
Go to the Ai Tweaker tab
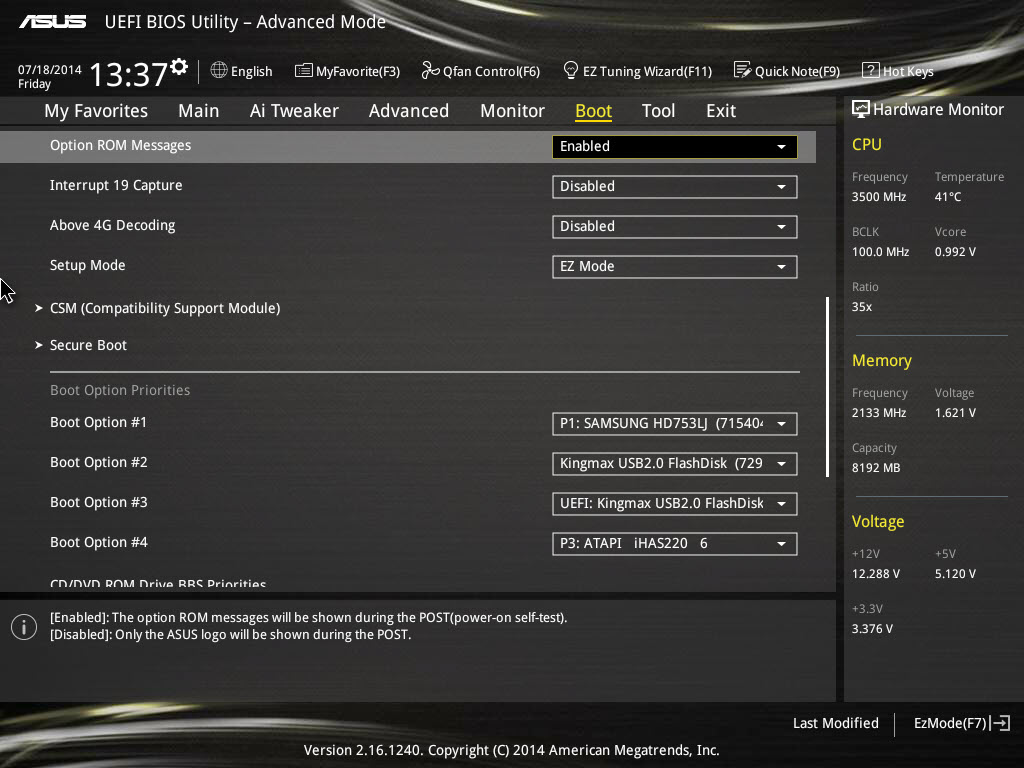tap(294, 111)
